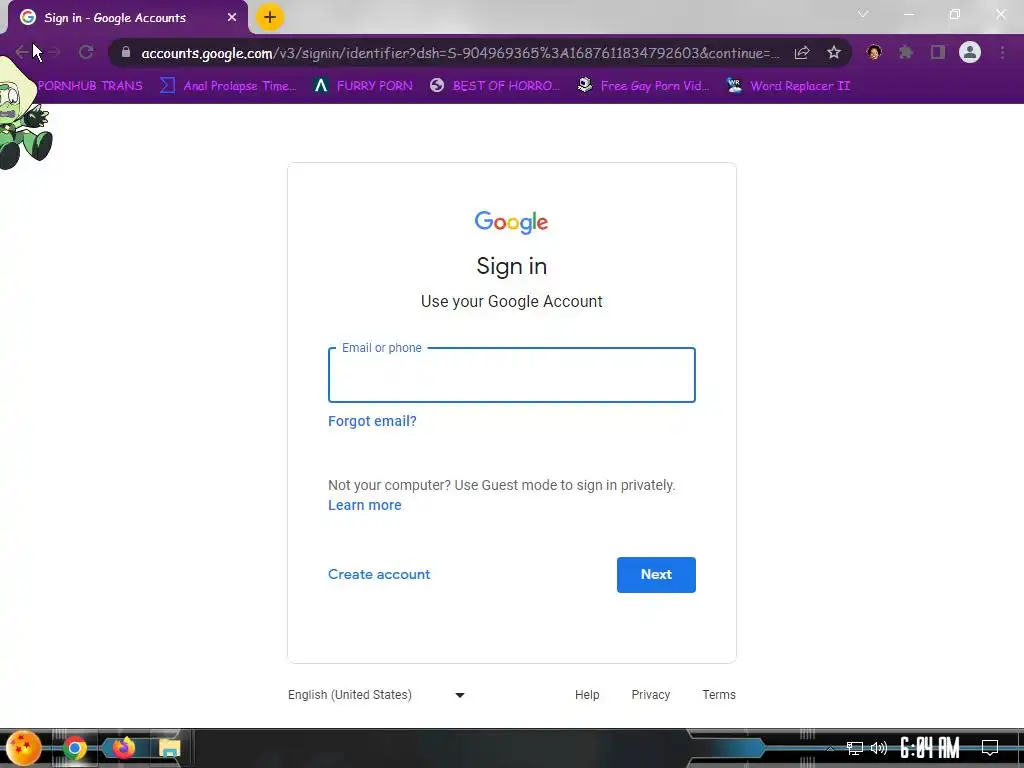Viewport: 1024px width, 768px height.
Task: Click the volume speaker tray icon
Action: [879, 748]
